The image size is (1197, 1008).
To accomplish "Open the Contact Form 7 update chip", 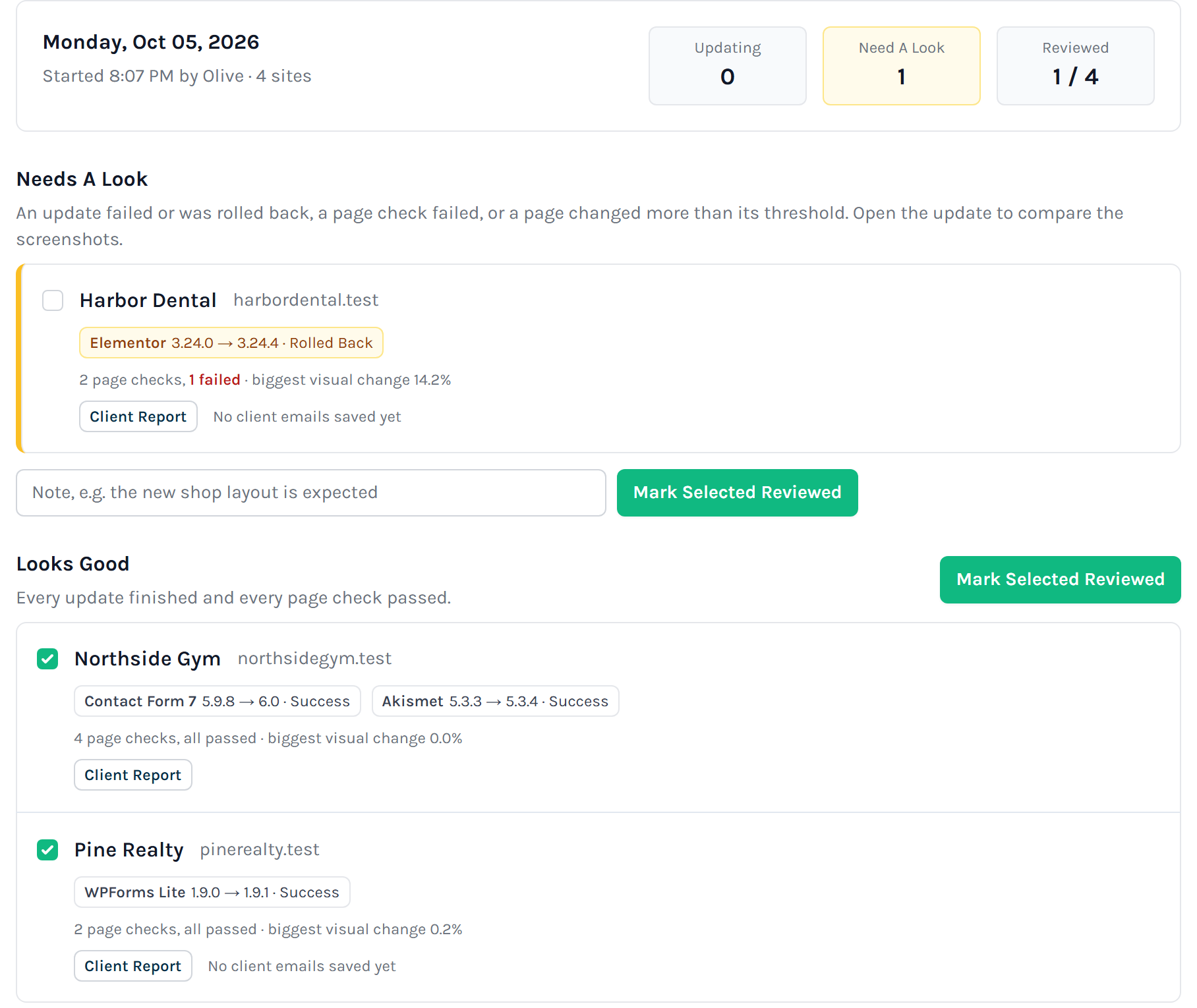I will click(x=218, y=701).
